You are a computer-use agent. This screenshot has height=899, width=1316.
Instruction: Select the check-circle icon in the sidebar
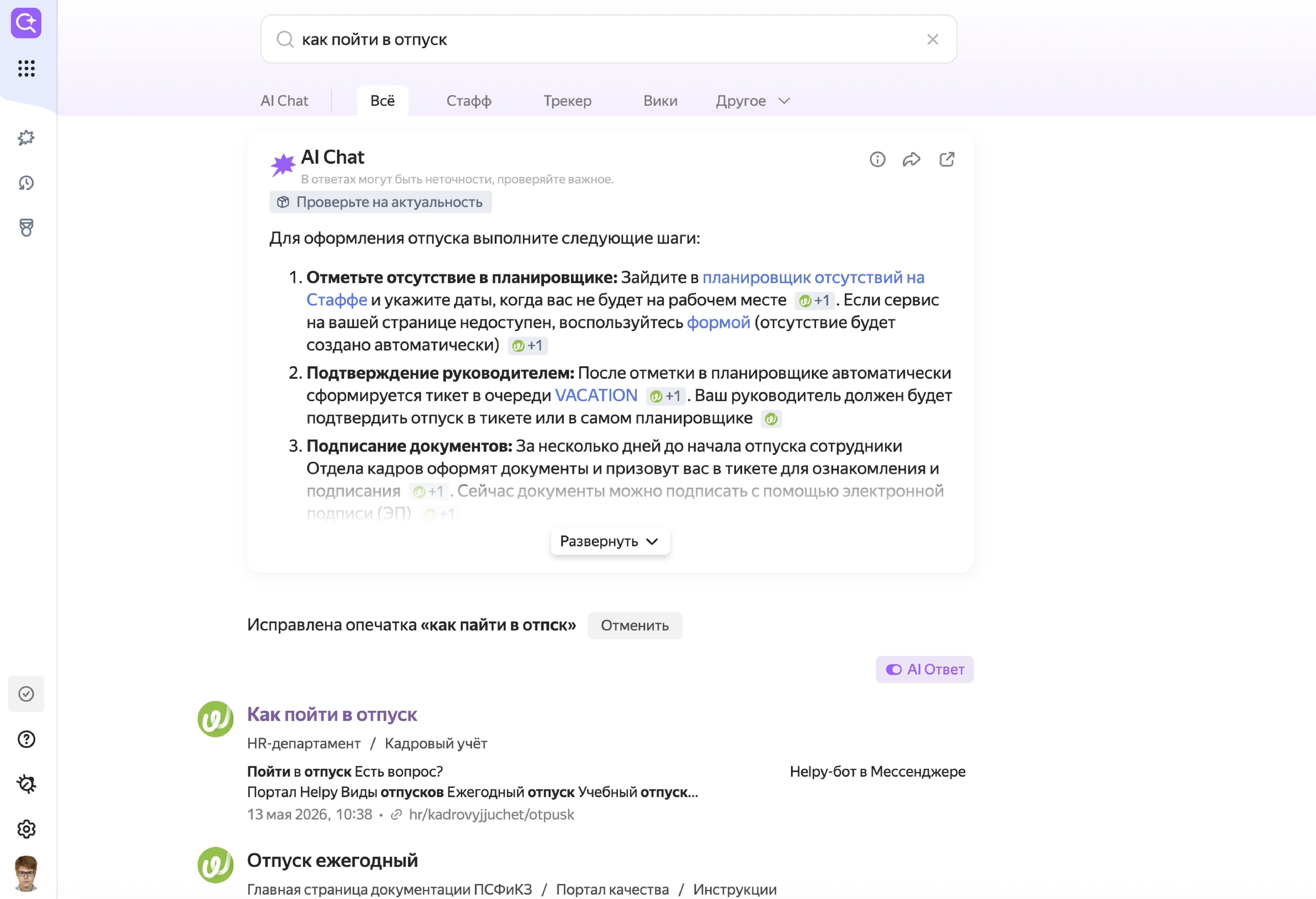coord(26,694)
